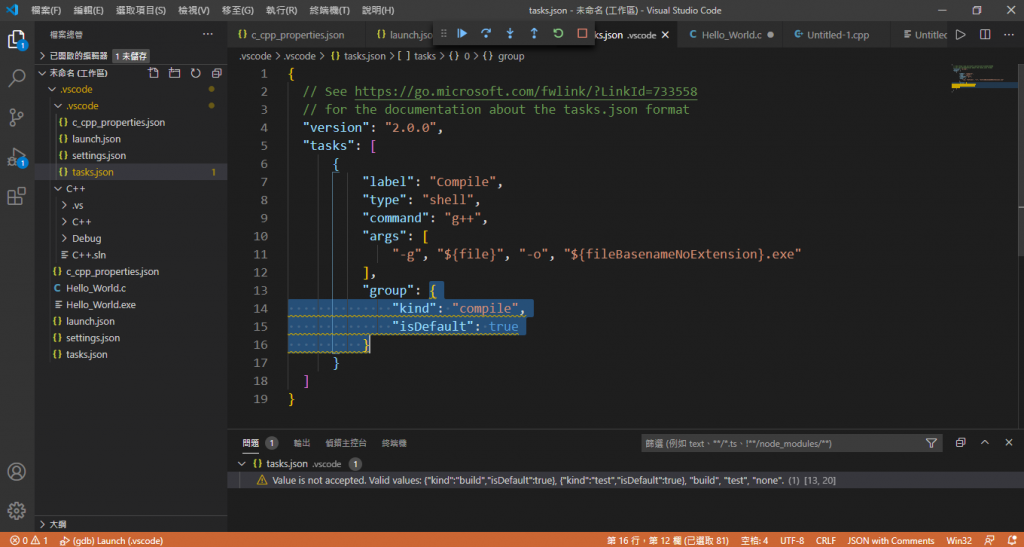
Task: Select the Value is not accepted warning row
Action: (626, 480)
